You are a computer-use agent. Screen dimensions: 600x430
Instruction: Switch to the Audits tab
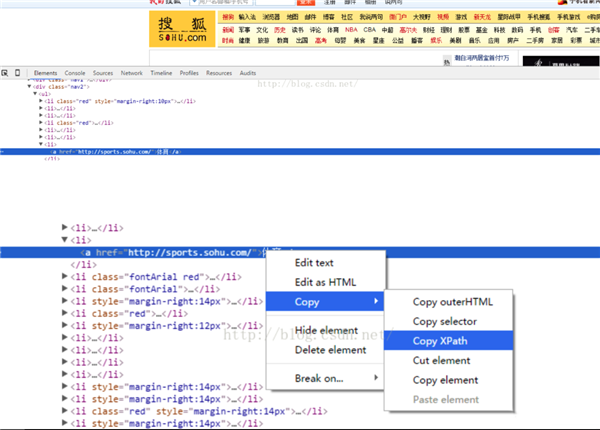(x=248, y=73)
